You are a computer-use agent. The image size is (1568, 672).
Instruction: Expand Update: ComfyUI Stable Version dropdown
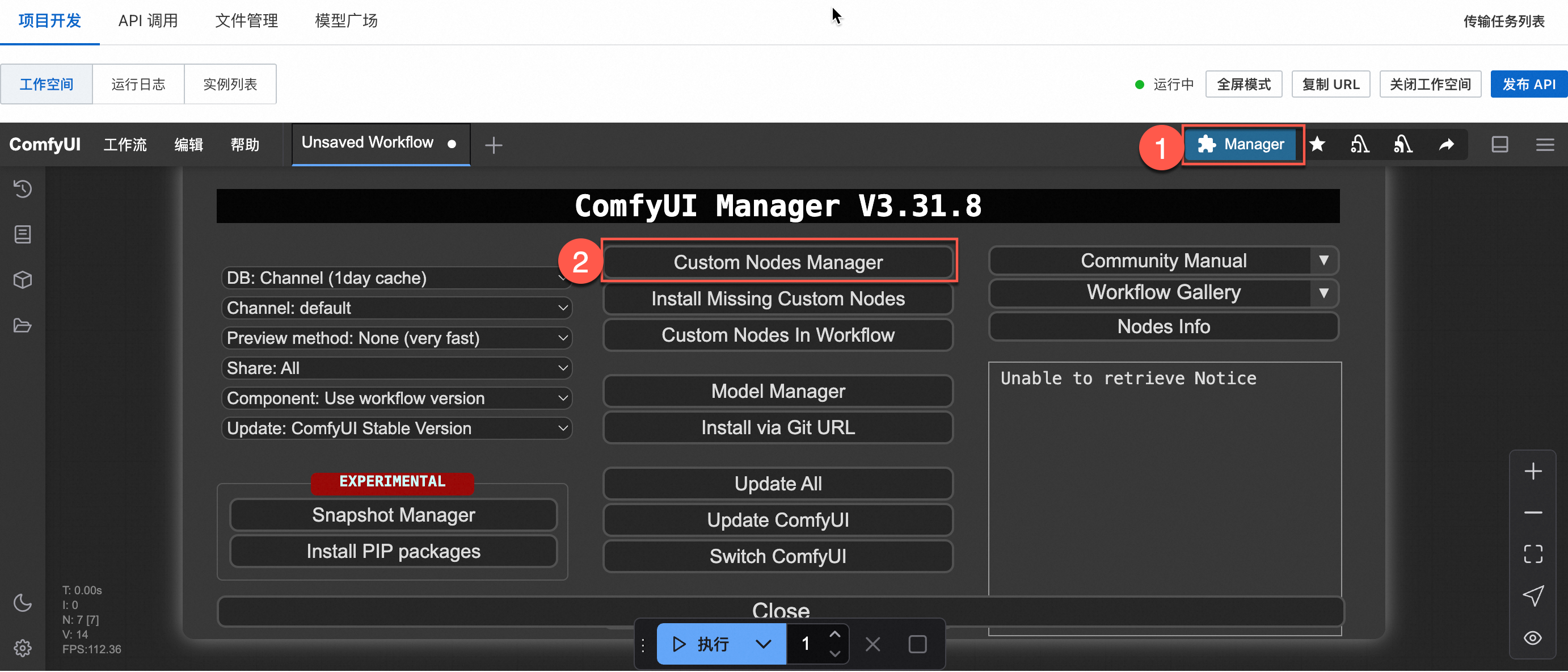tap(397, 429)
